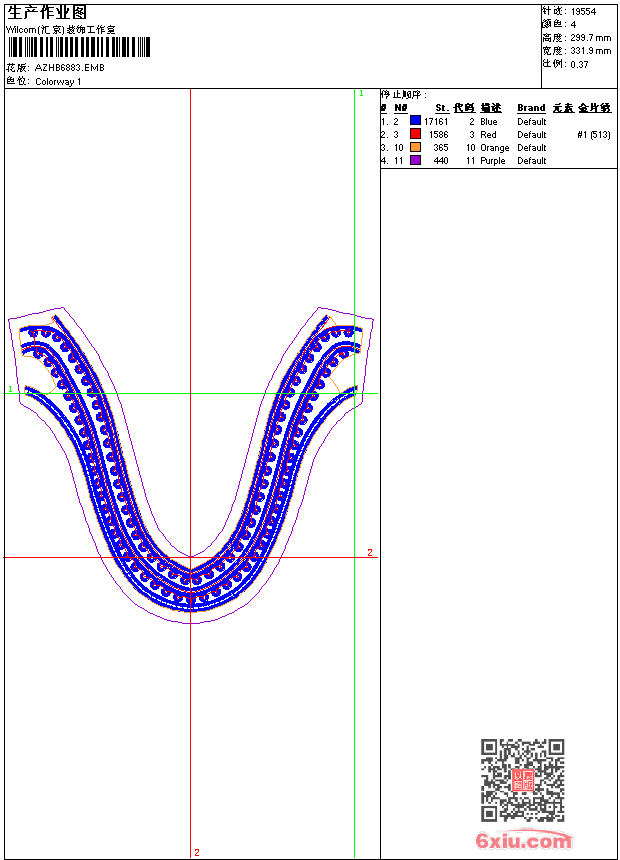
Task: Click the Red thread color swatch
Action: pyautogui.click(x=415, y=134)
